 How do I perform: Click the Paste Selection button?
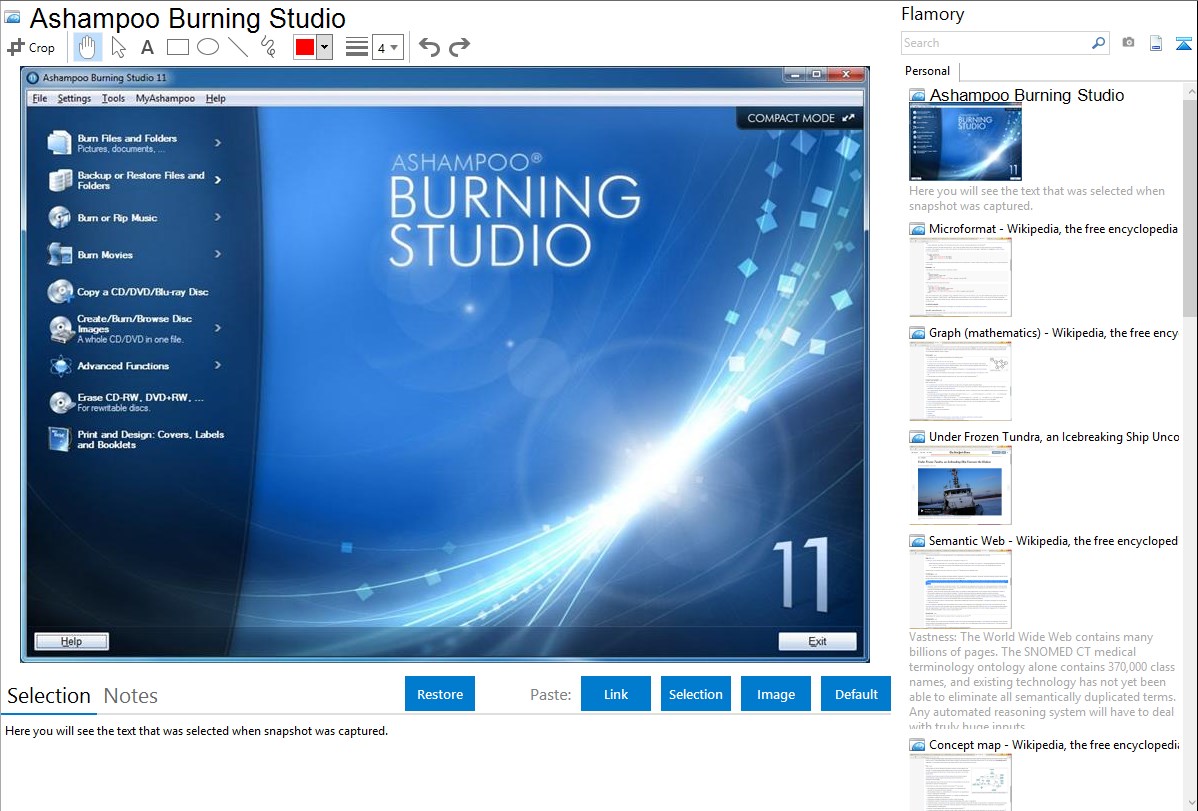(695, 694)
